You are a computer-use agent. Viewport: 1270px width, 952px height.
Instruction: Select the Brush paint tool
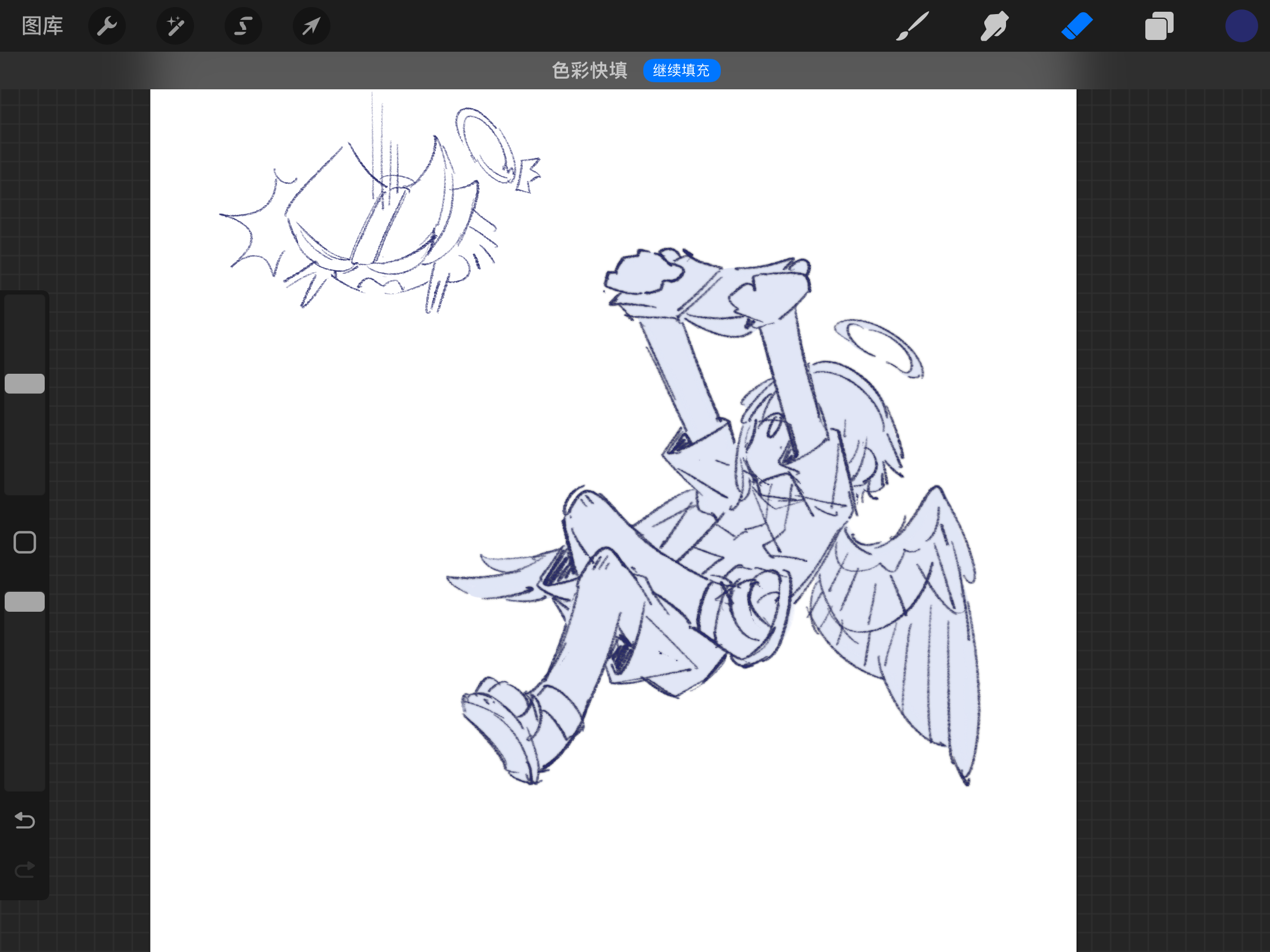point(913,26)
